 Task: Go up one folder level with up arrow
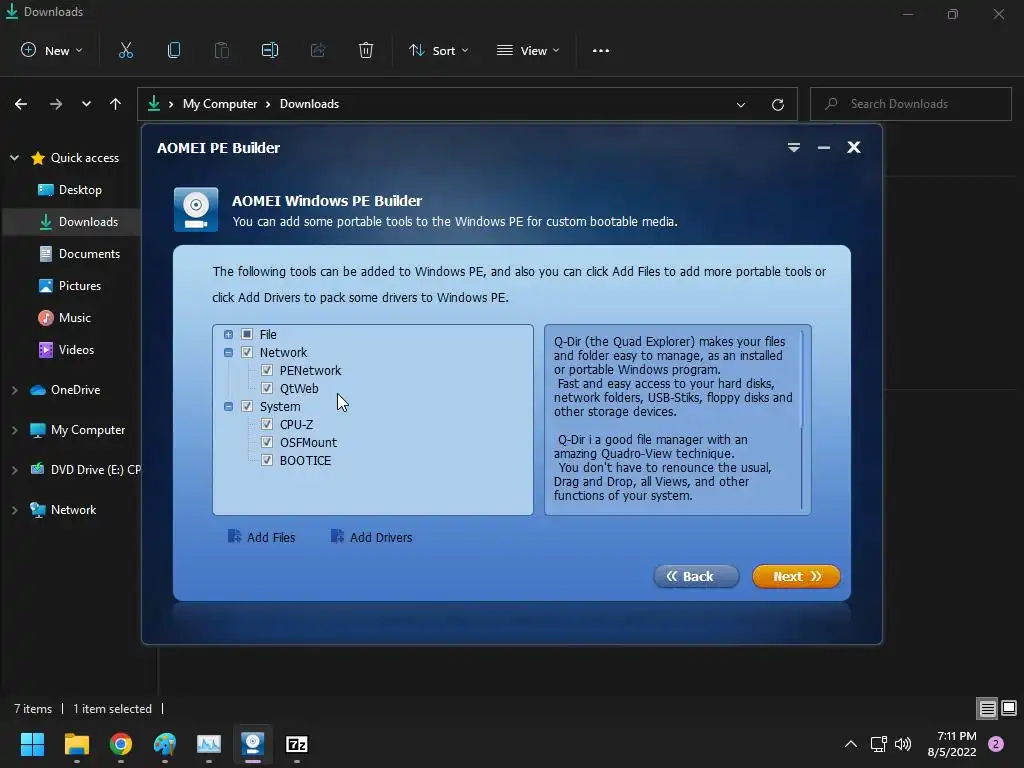click(116, 104)
